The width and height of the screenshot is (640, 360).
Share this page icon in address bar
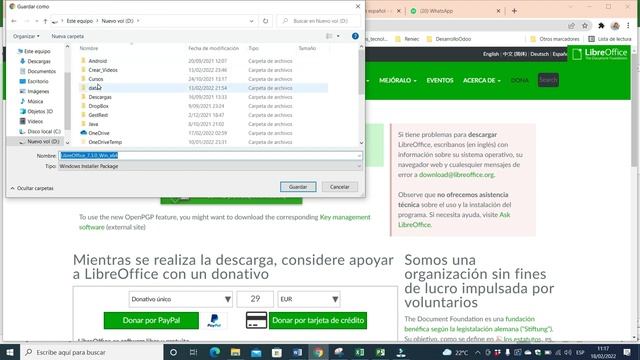[571, 26]
